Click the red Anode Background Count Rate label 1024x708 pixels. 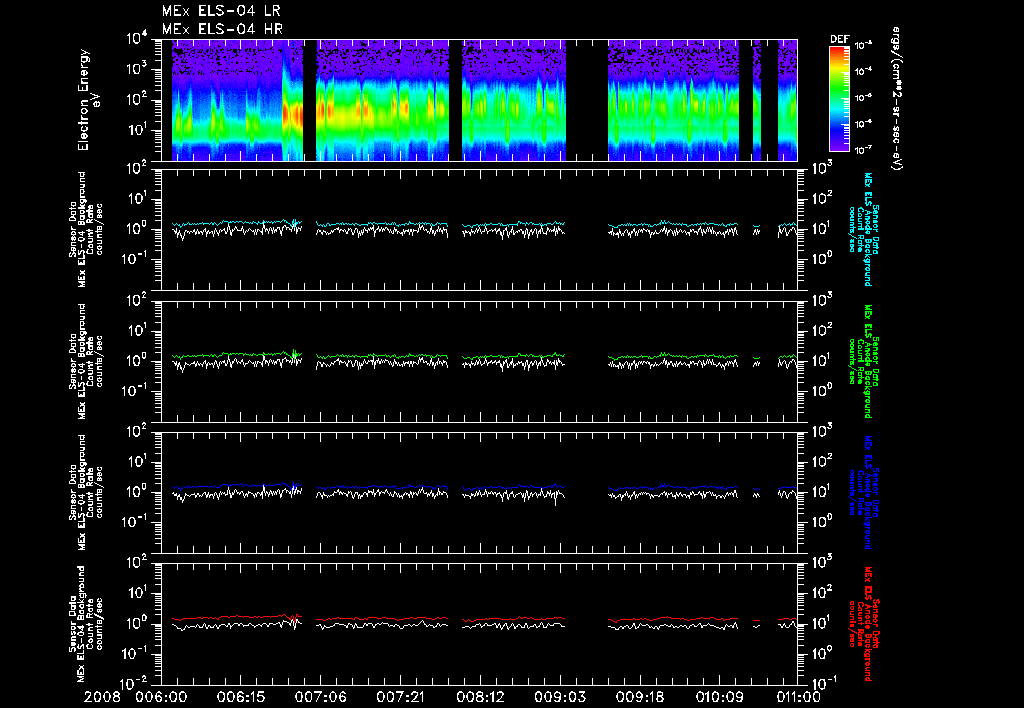[863, 624]
